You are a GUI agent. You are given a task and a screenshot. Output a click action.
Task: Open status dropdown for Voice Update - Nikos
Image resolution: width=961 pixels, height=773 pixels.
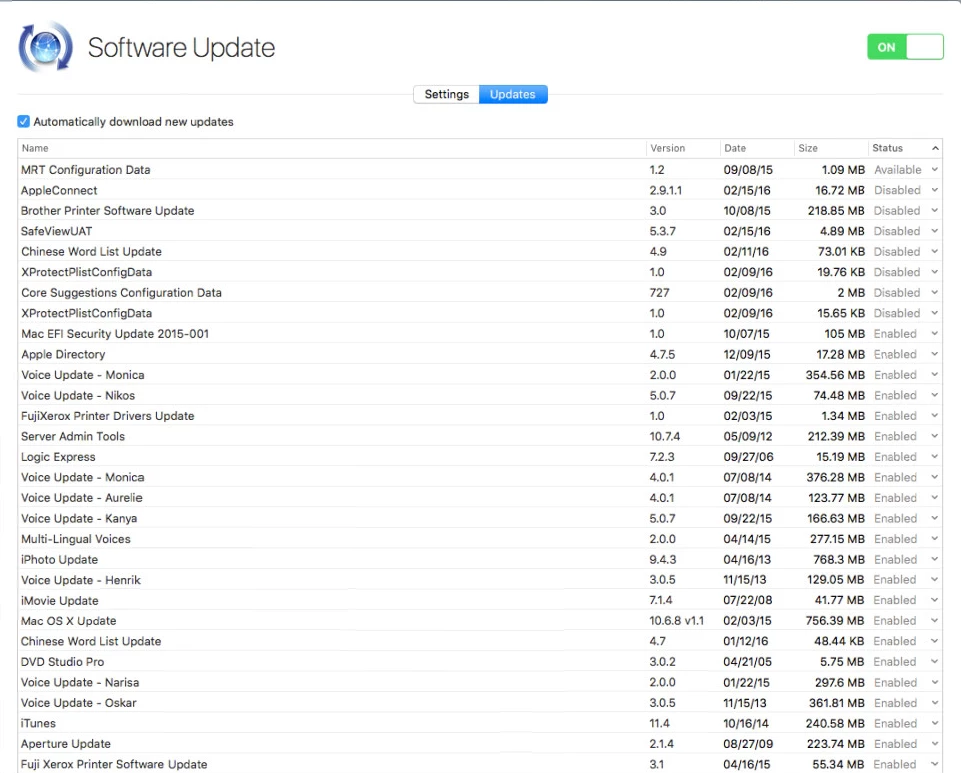935,395
